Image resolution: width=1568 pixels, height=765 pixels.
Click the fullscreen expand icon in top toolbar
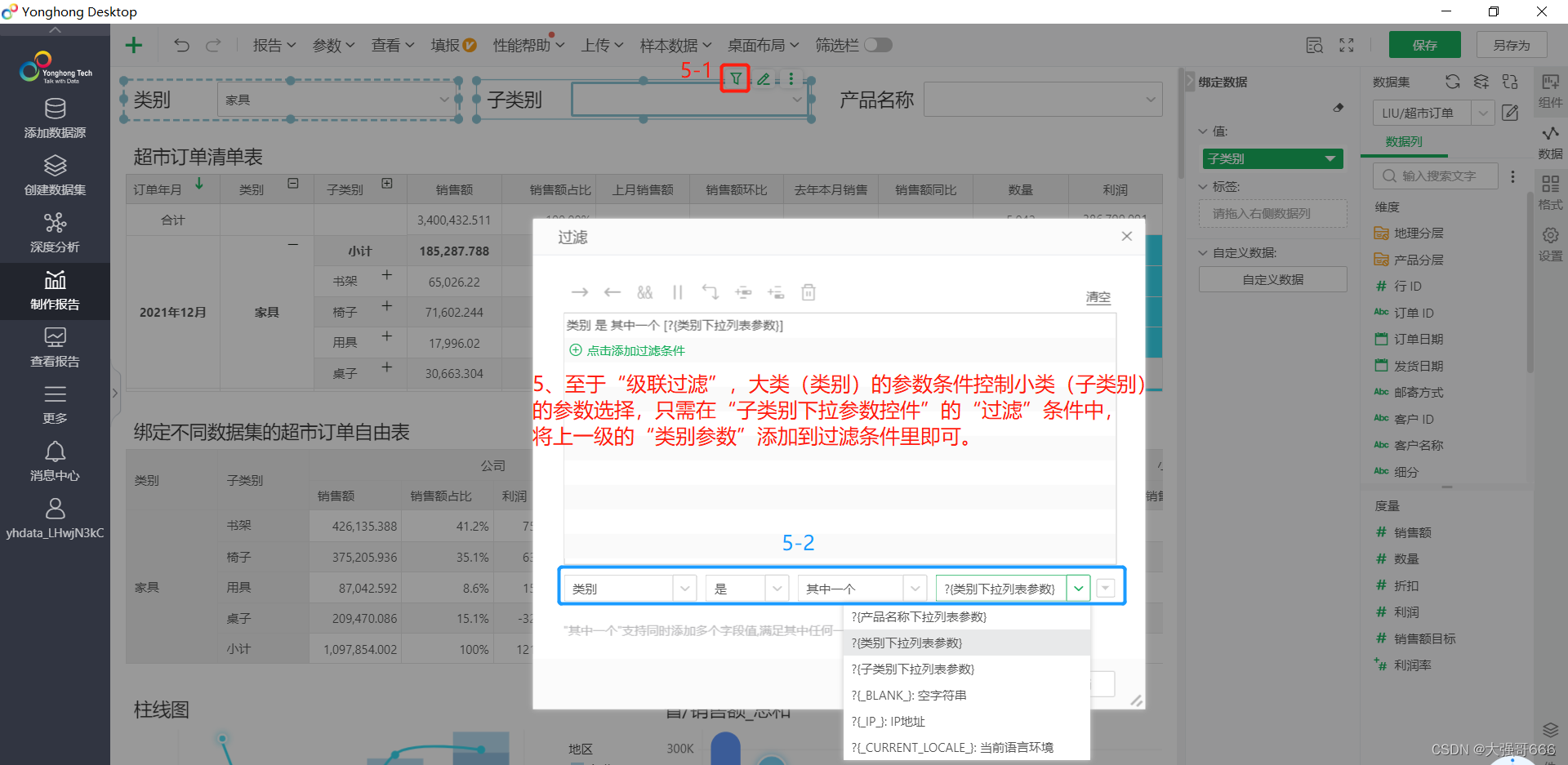(x=1347, y=45)
